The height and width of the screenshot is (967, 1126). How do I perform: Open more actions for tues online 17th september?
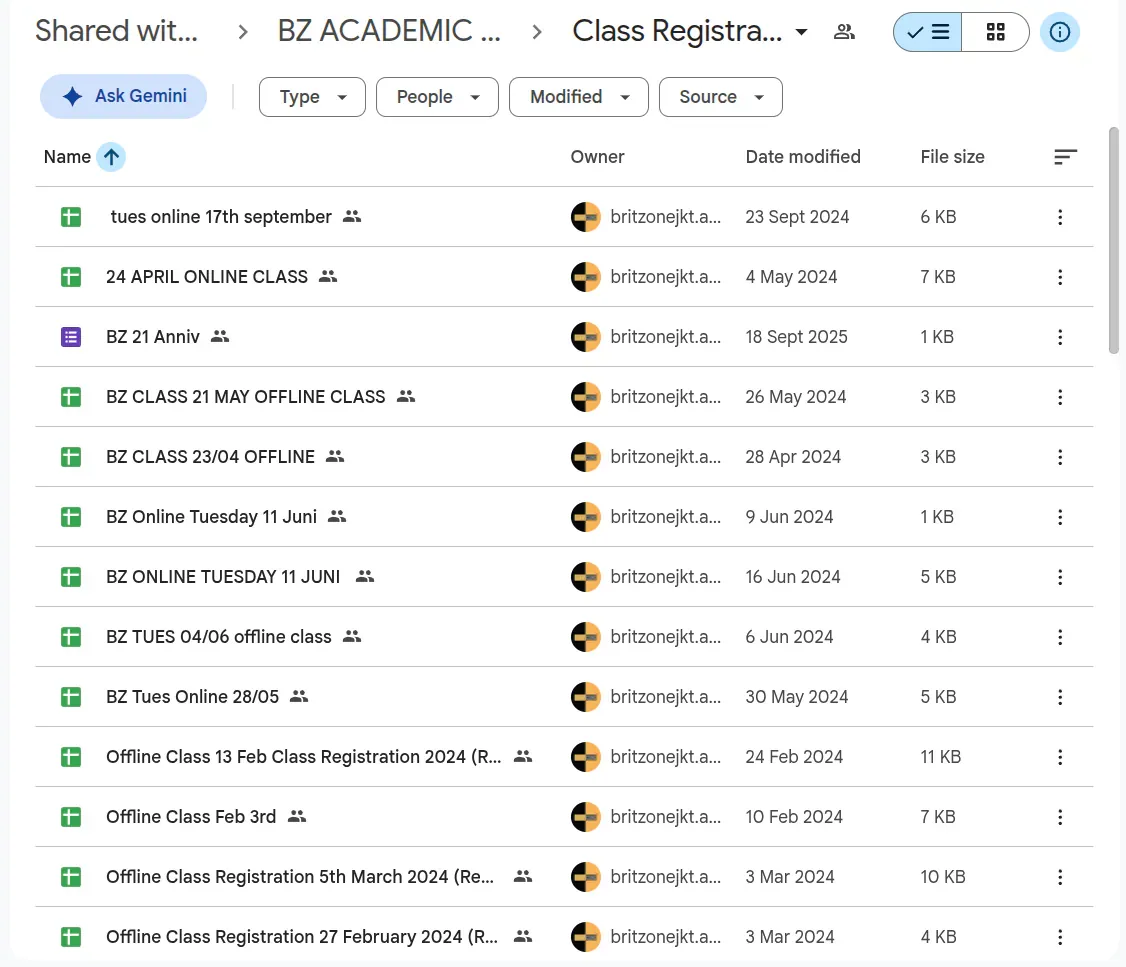pyautogui.click(x=1060, y=218)
